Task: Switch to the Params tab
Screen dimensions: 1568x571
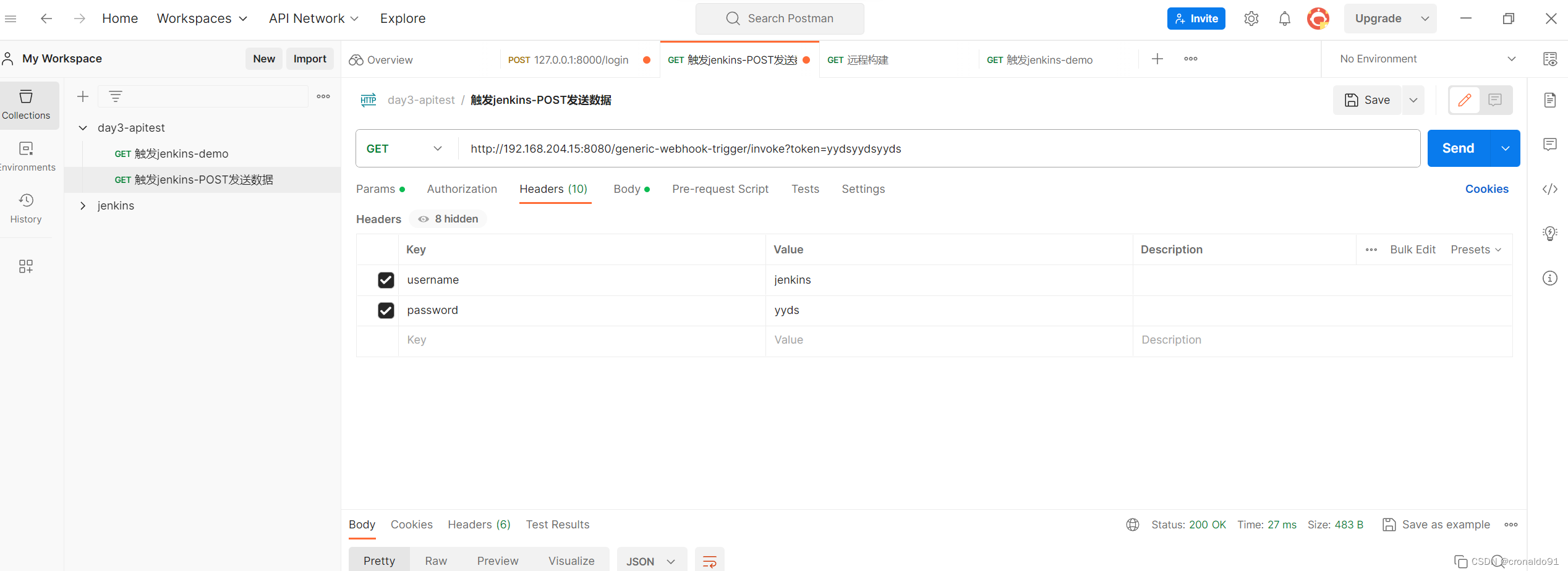Action: 380,189
